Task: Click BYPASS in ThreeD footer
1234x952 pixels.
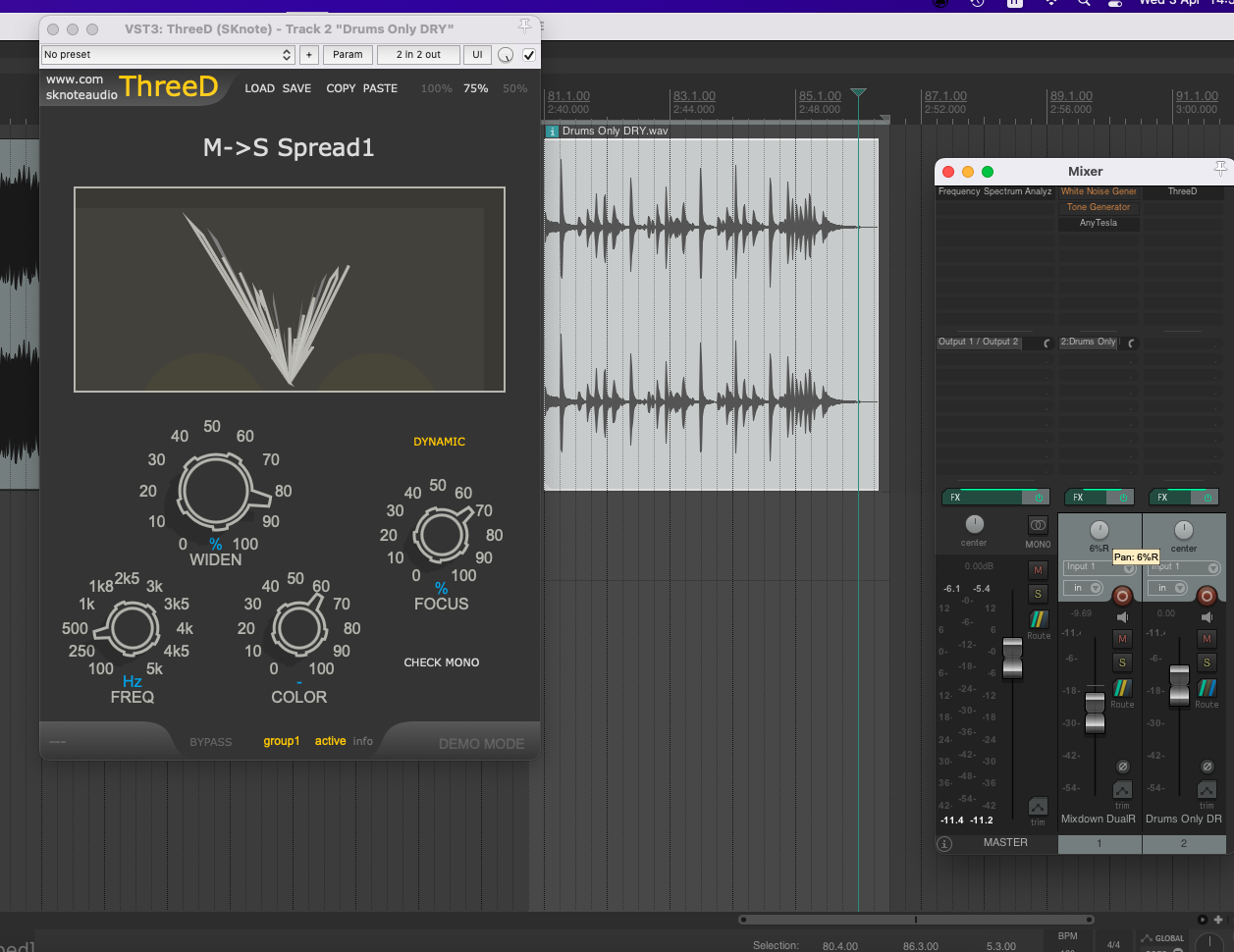Action: coord(211,742)
